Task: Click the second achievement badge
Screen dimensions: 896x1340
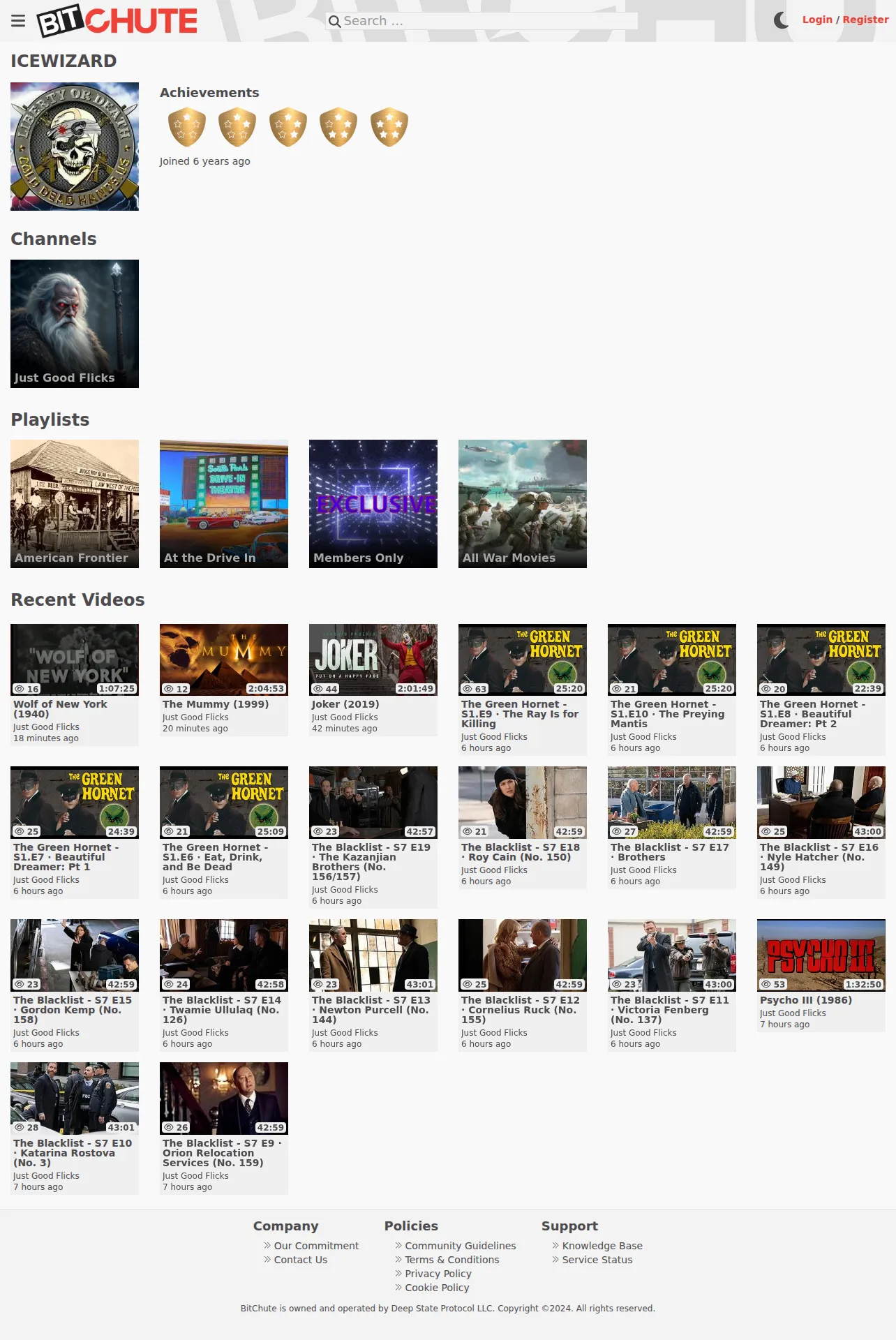Action: [237, 127]
